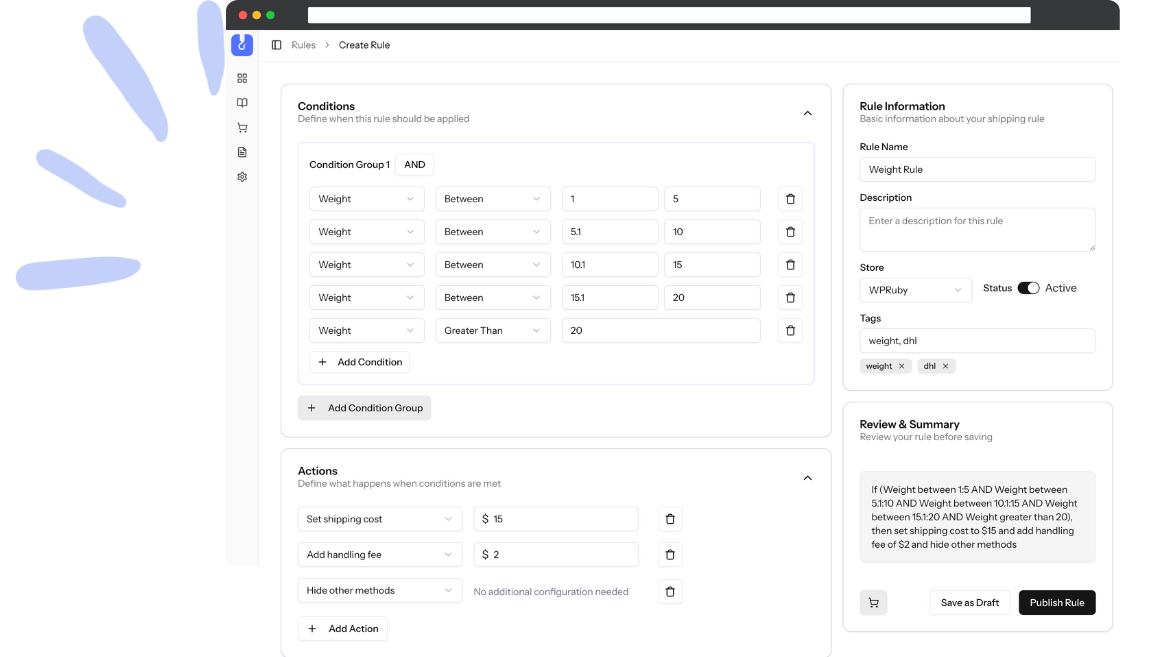Image resolution: width=1171 pixels, height=657 pixels.
Task: Delete the Weight Greater Than 20 condition
Action: click(790, 330)
